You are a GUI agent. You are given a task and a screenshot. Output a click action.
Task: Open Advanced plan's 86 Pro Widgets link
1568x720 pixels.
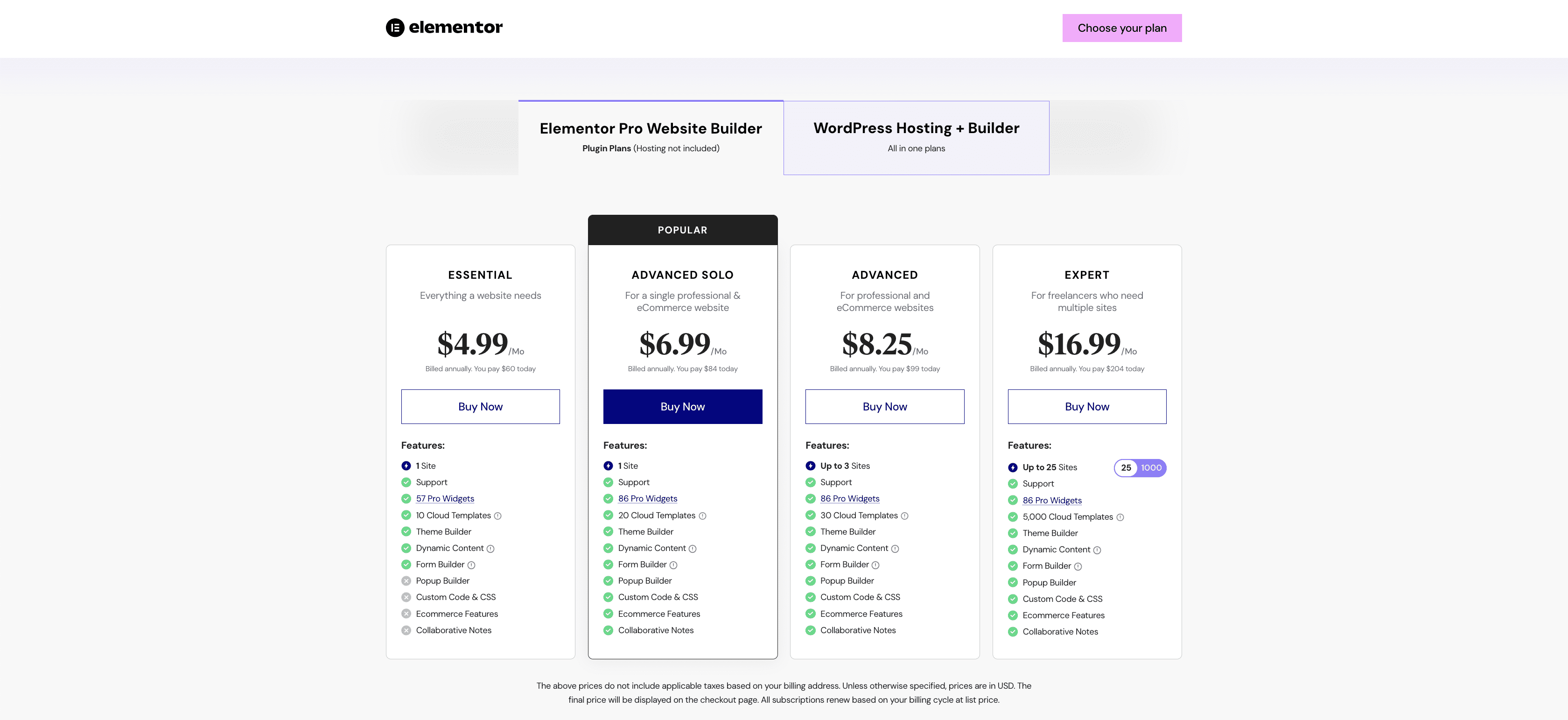[850, 498]
